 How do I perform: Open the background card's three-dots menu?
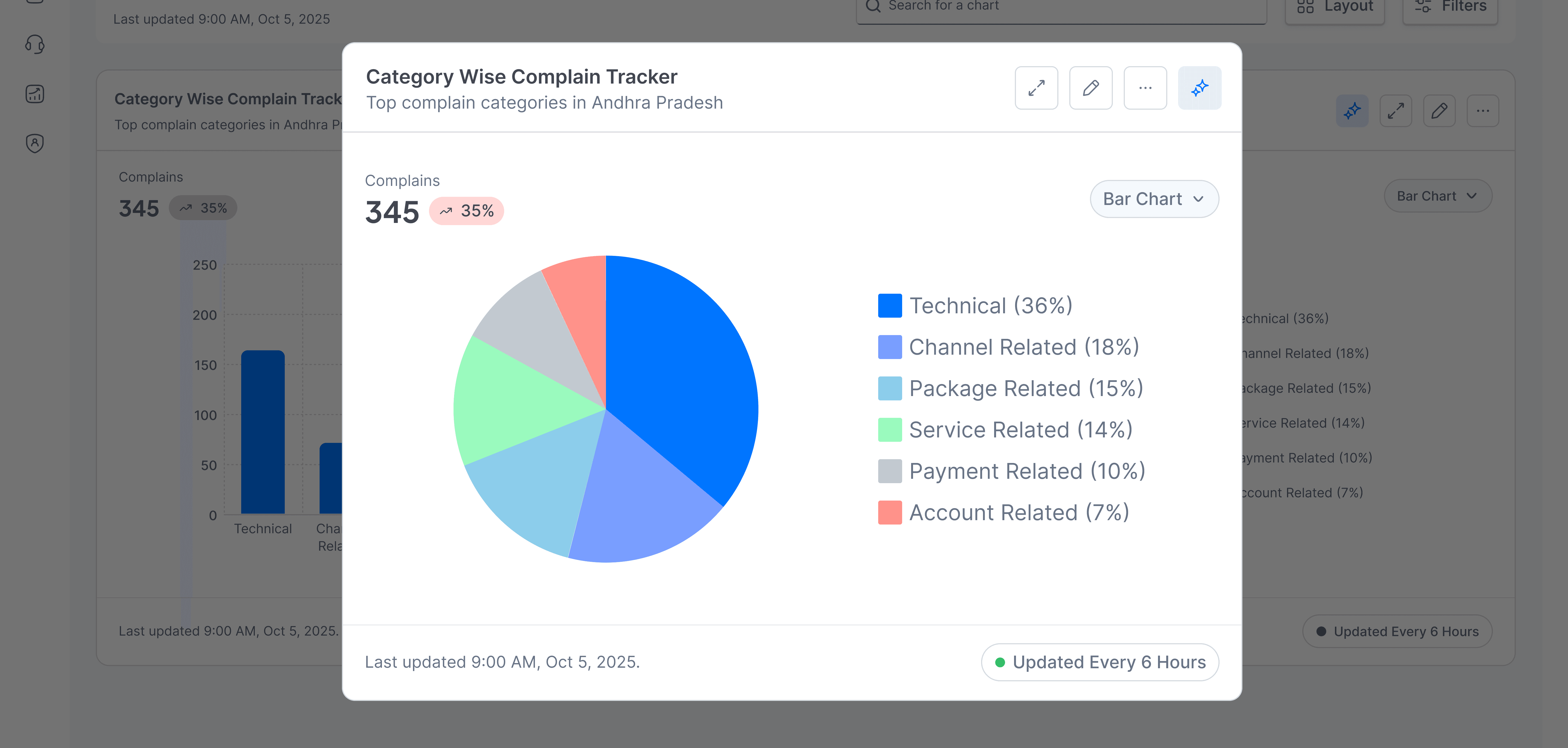coord(1483,111)
